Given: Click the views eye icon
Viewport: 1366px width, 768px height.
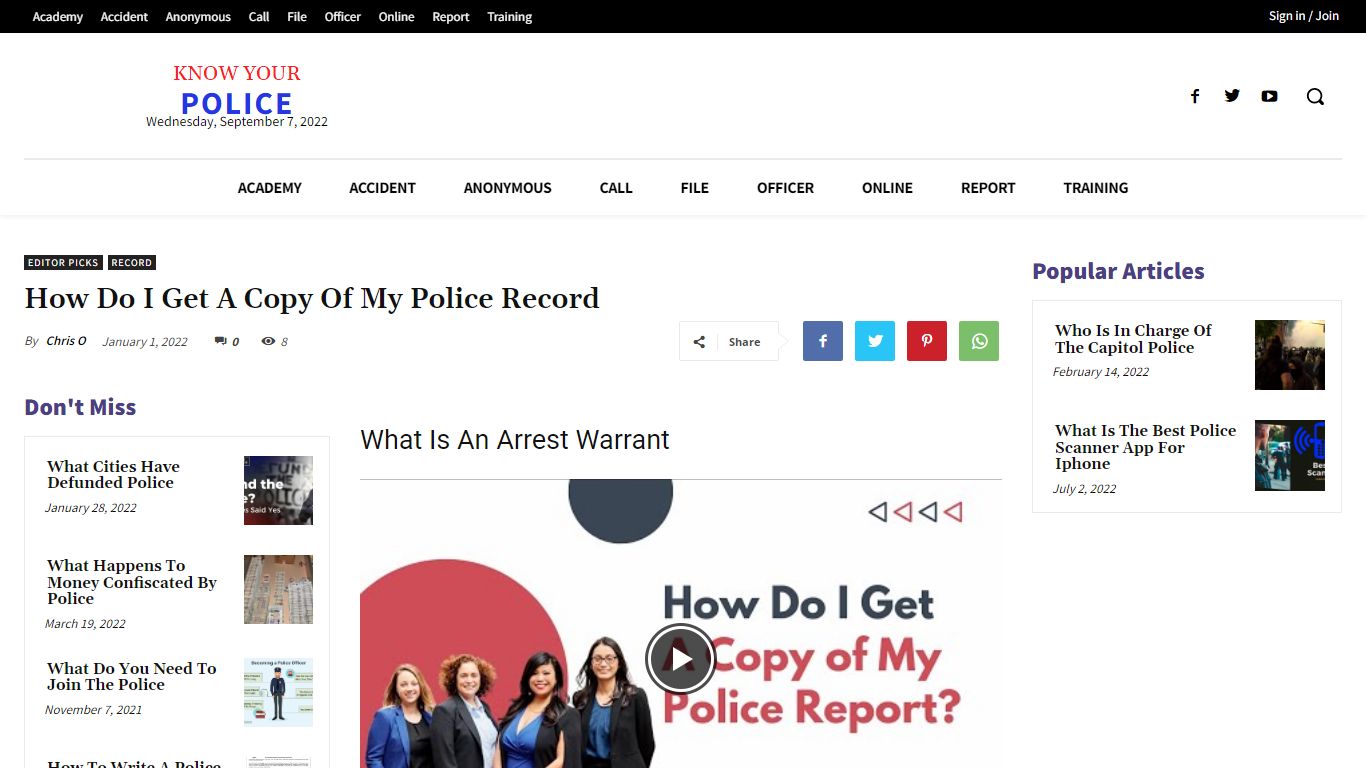Looking at the screenshot, I should click(268, 341).
